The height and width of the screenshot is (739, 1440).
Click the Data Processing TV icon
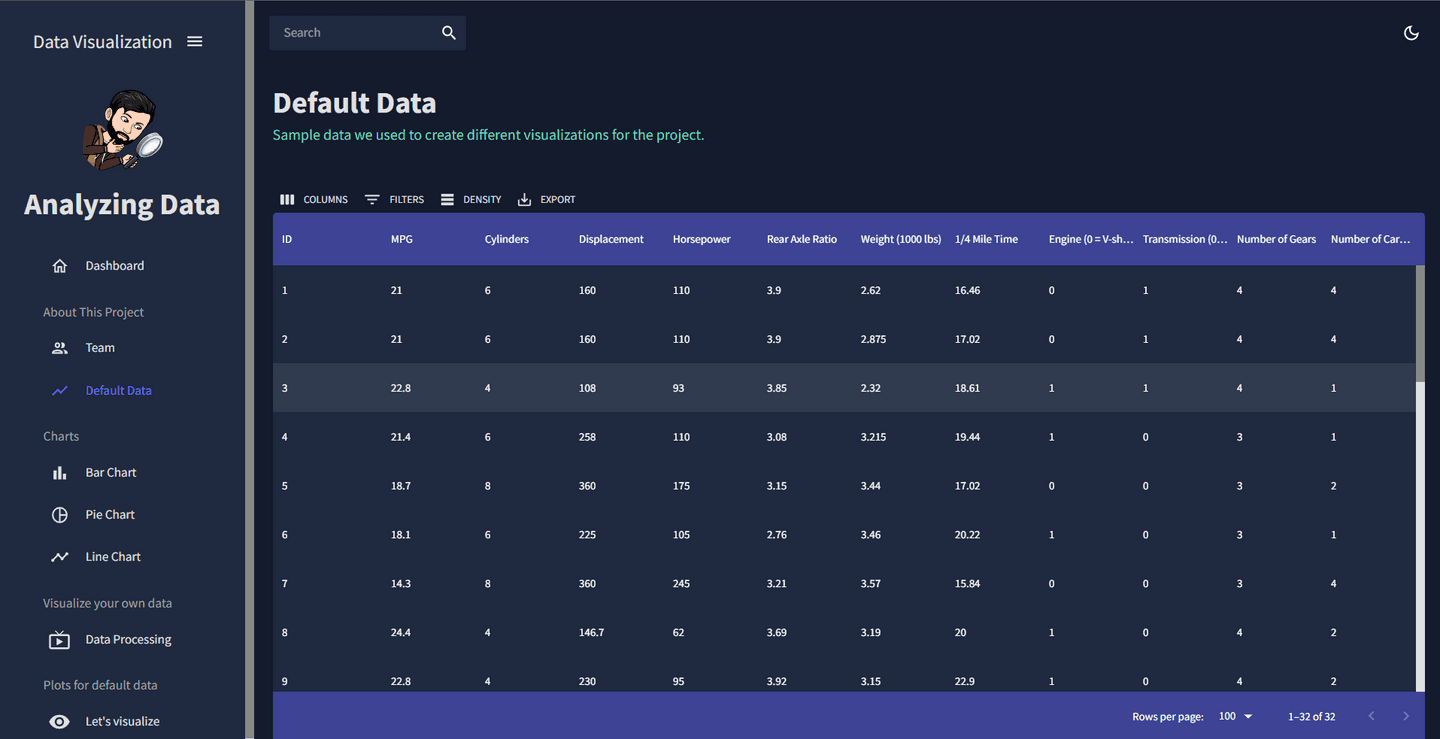coord(60,640)
